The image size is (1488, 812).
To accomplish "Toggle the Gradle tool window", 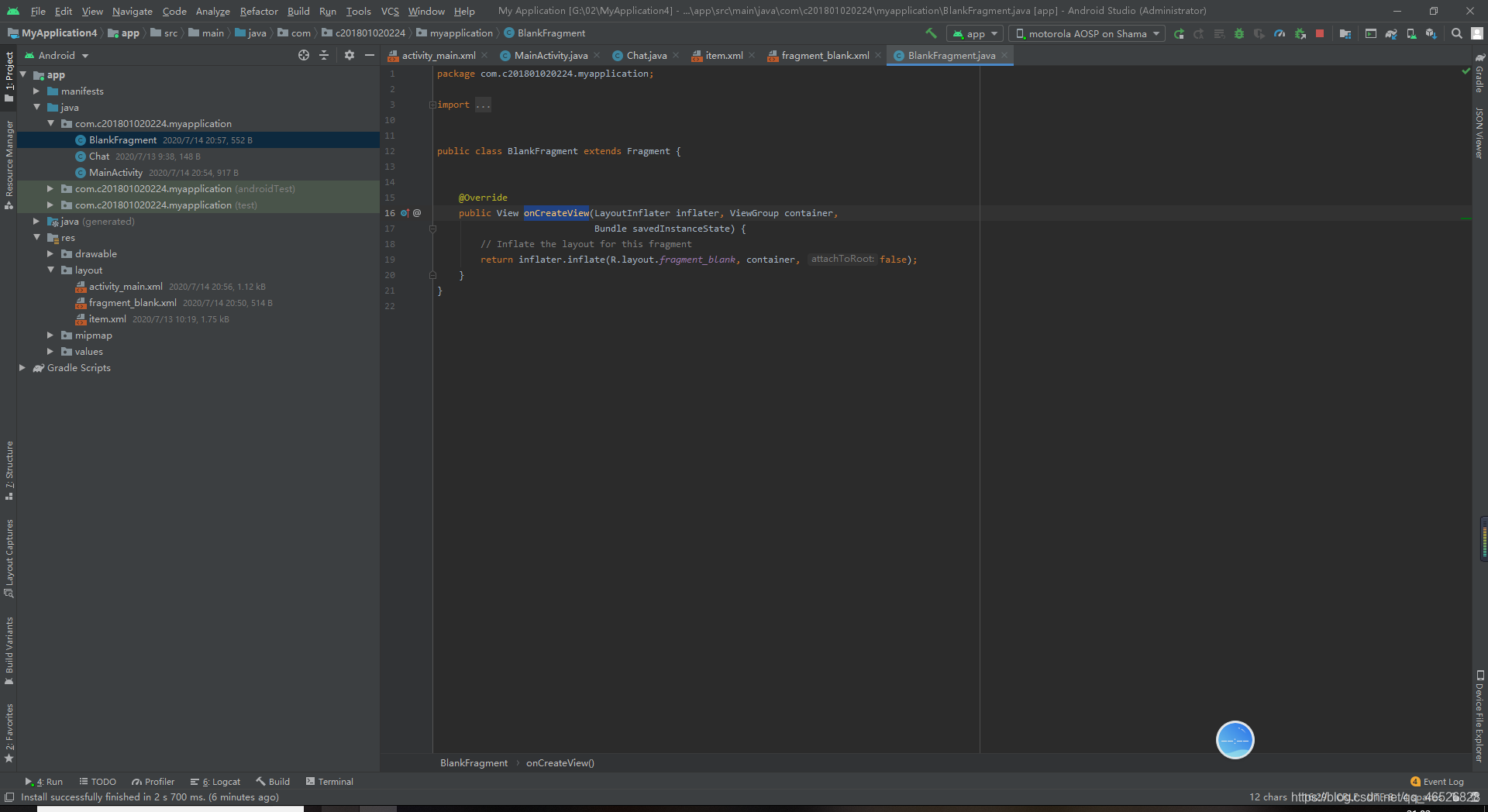I will coord(1479,73).
